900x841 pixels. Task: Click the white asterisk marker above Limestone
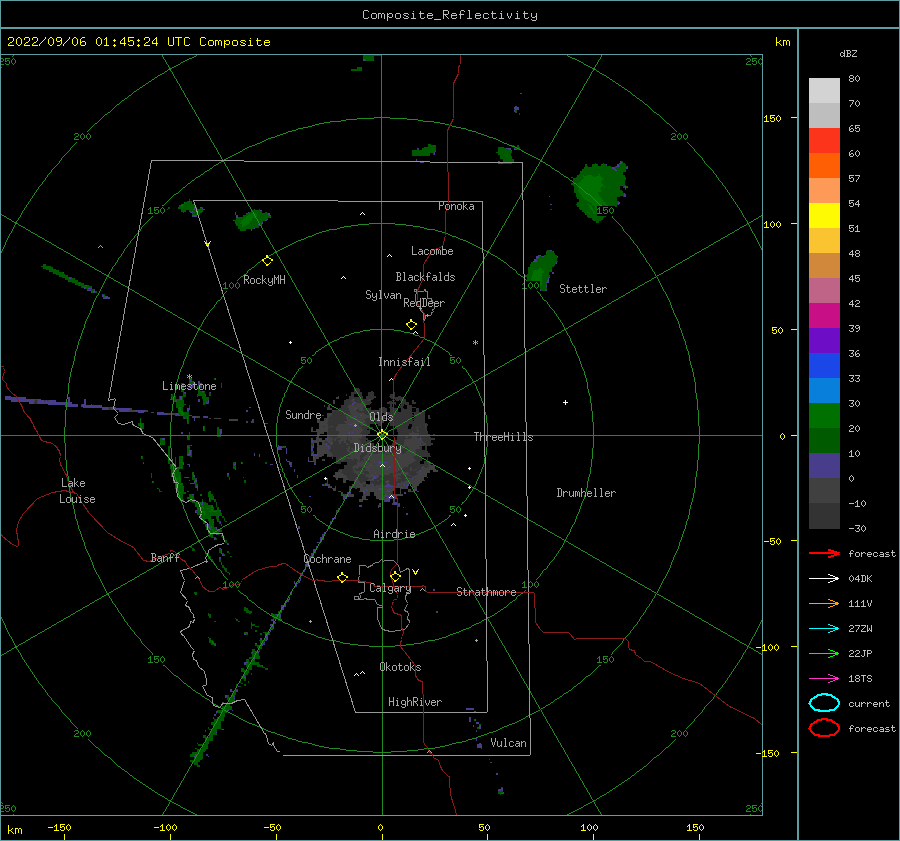(x=189, y=377)
